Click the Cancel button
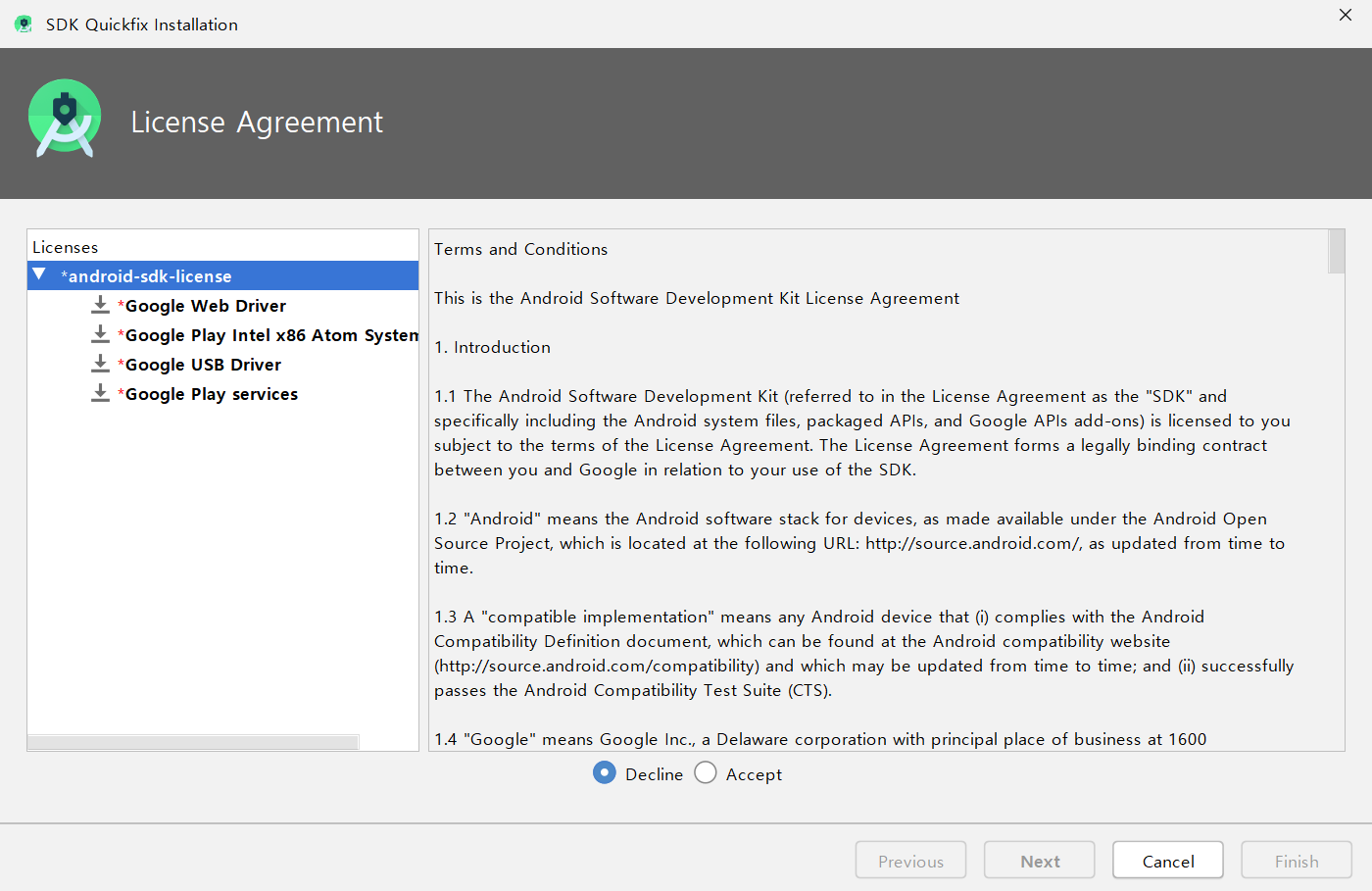This screenshot has width=1372, height=891. pos(1168,861)
